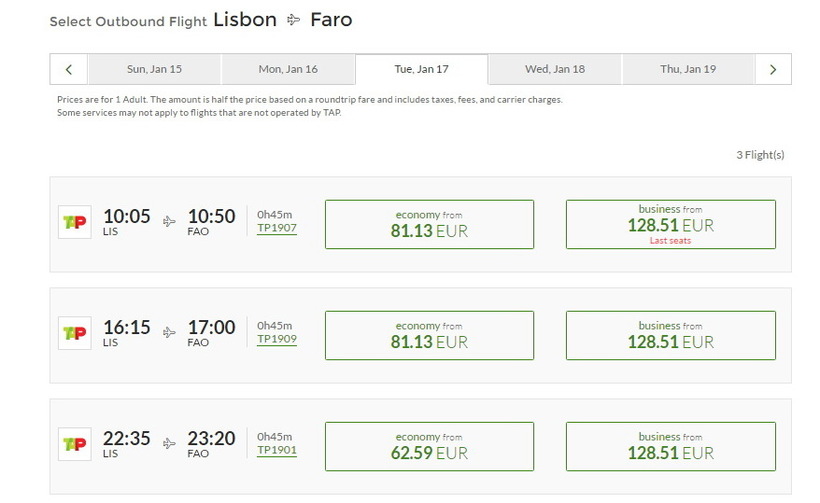Open the Thu, Jan 19 date tab

coord(688,69)
